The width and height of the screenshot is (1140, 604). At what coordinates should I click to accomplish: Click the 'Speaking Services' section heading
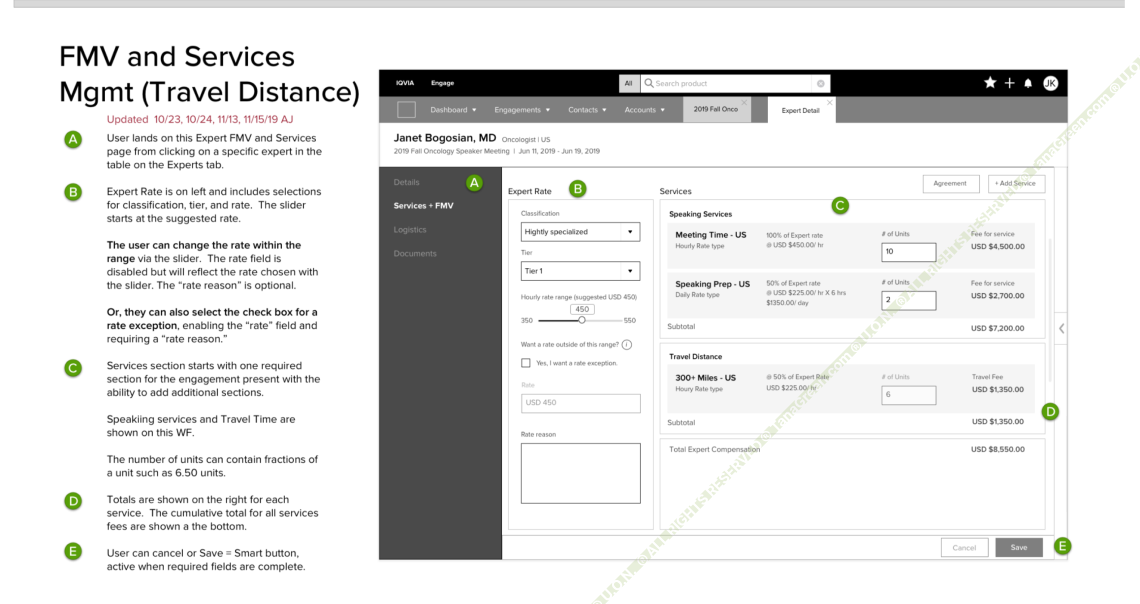point(700,214)
